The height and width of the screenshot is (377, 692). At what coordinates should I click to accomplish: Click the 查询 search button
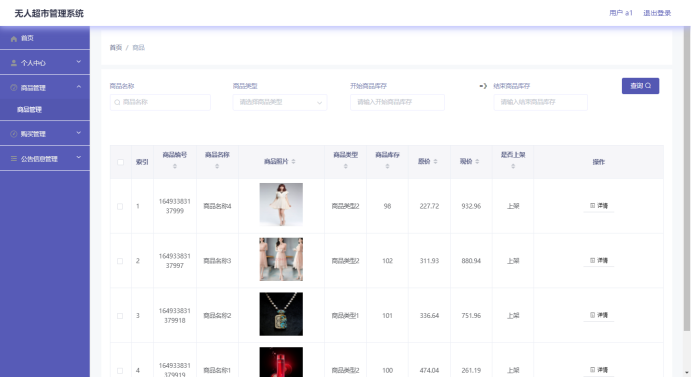point(640,86)
